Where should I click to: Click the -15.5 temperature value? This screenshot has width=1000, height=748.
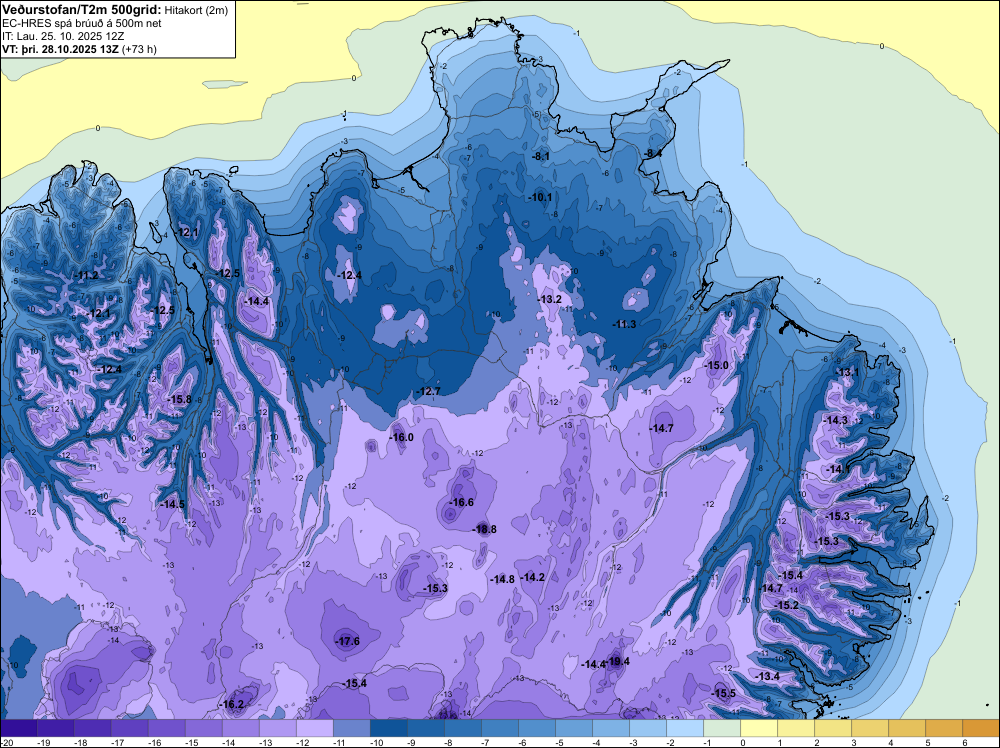(x=723, y=694)
